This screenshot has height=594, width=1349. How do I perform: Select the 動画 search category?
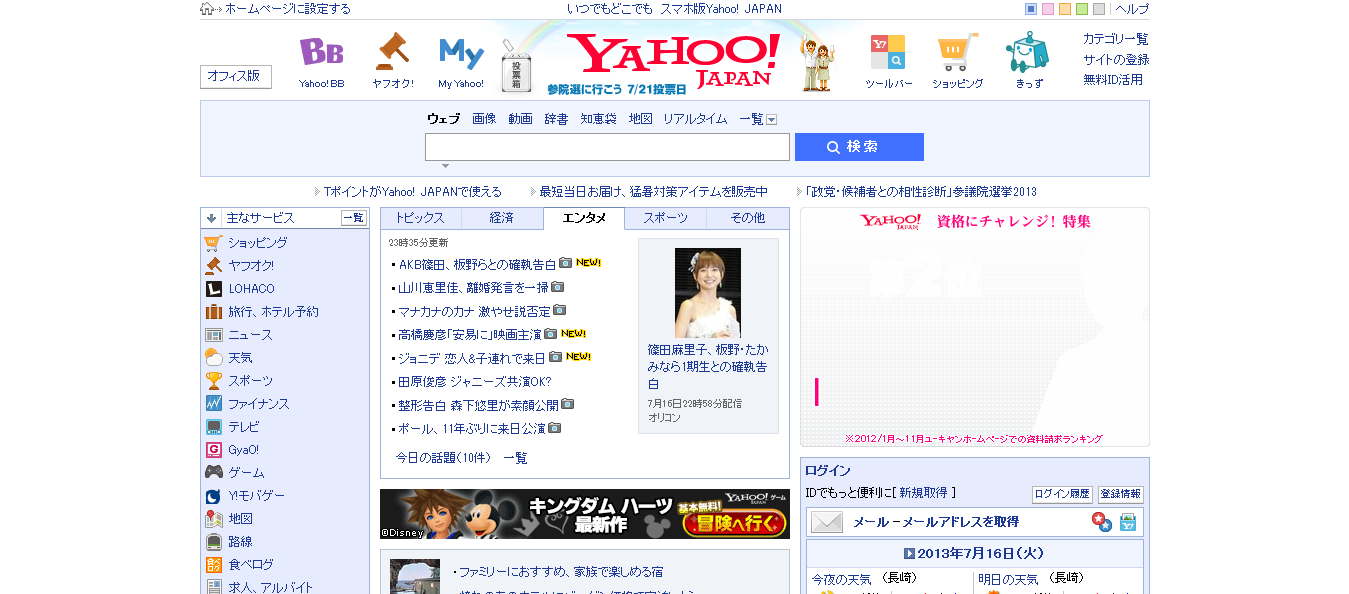tap(520, 119)
